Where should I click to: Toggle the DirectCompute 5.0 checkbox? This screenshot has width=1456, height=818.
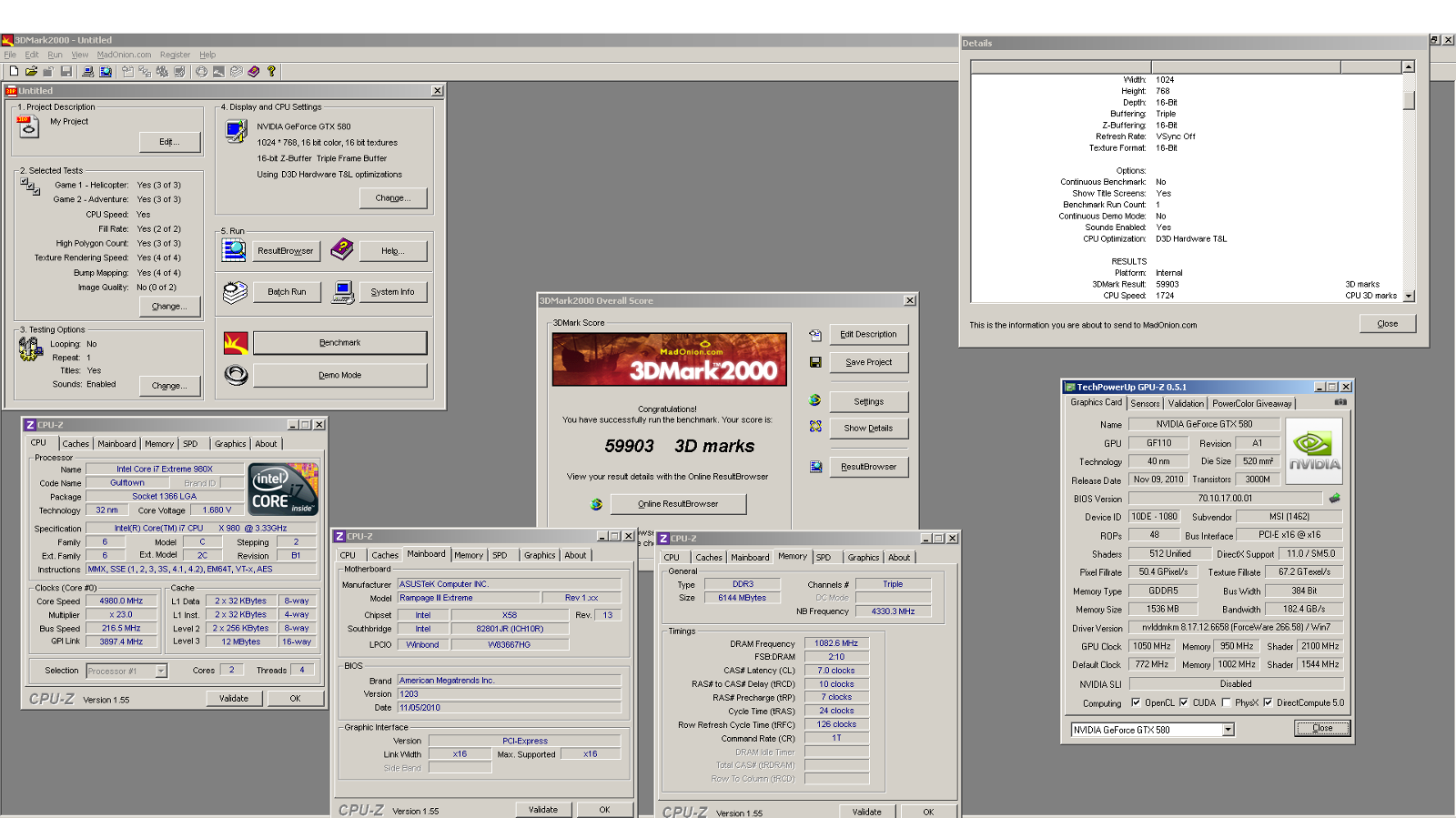pos(1268,702)
